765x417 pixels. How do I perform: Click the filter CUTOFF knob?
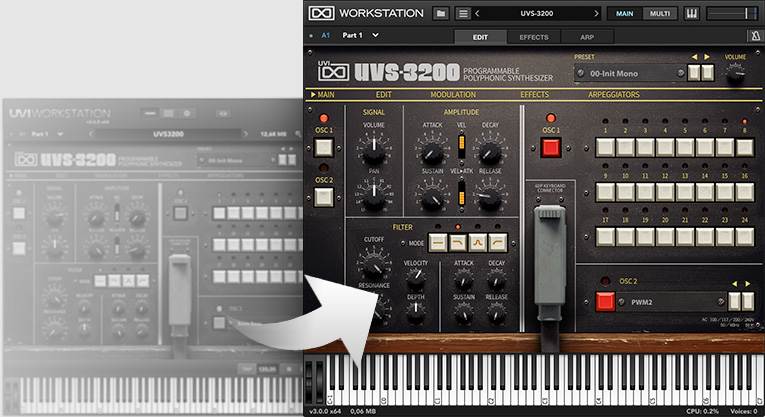click(374, 264)
